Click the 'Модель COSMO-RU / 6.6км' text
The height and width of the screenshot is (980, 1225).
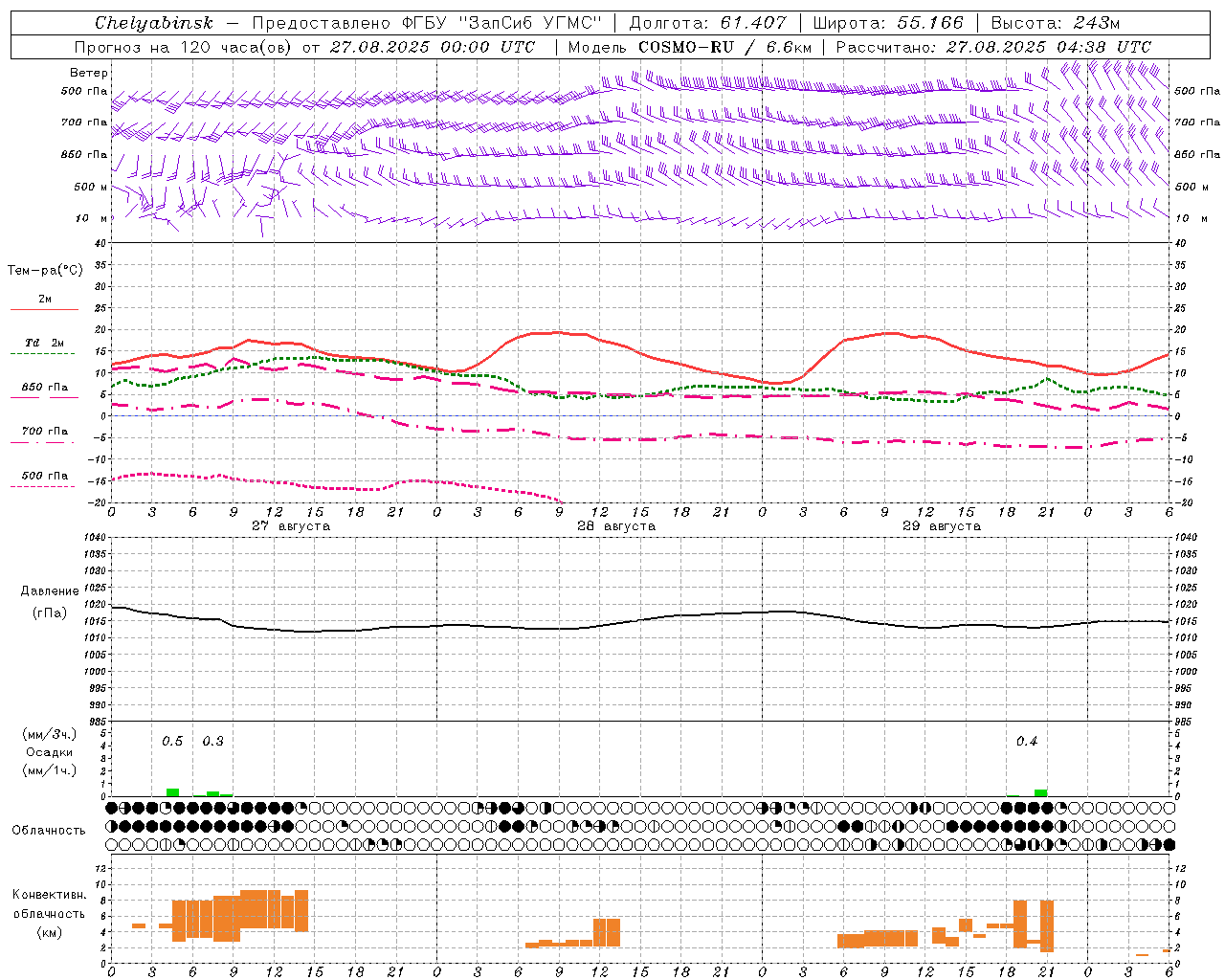click(x=689, y=47)
